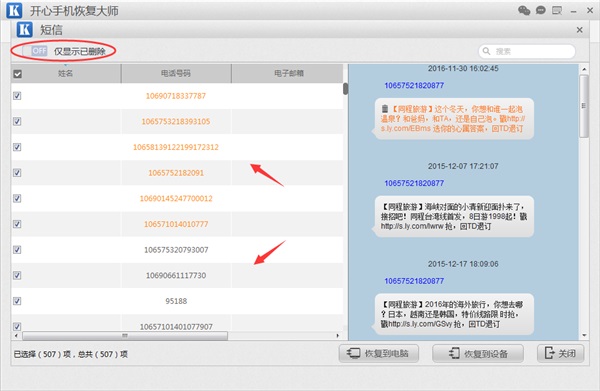600x391 pixels.
Task: Click sender number above the 2015-12-07 message
Action: 414,183
